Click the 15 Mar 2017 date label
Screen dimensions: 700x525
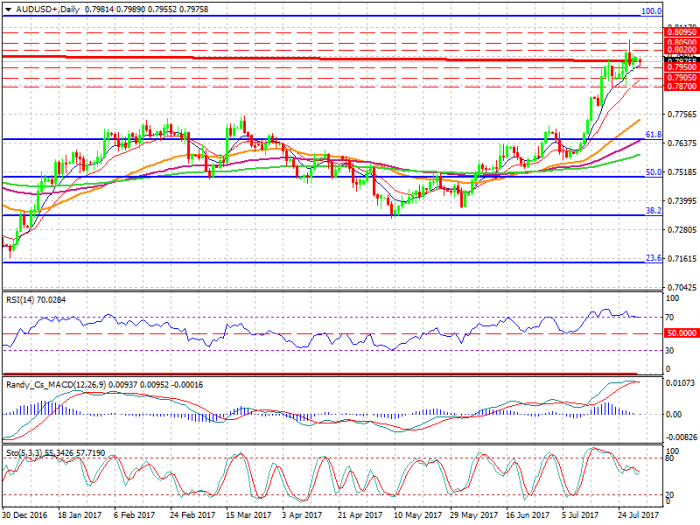[x=248, y=515]
